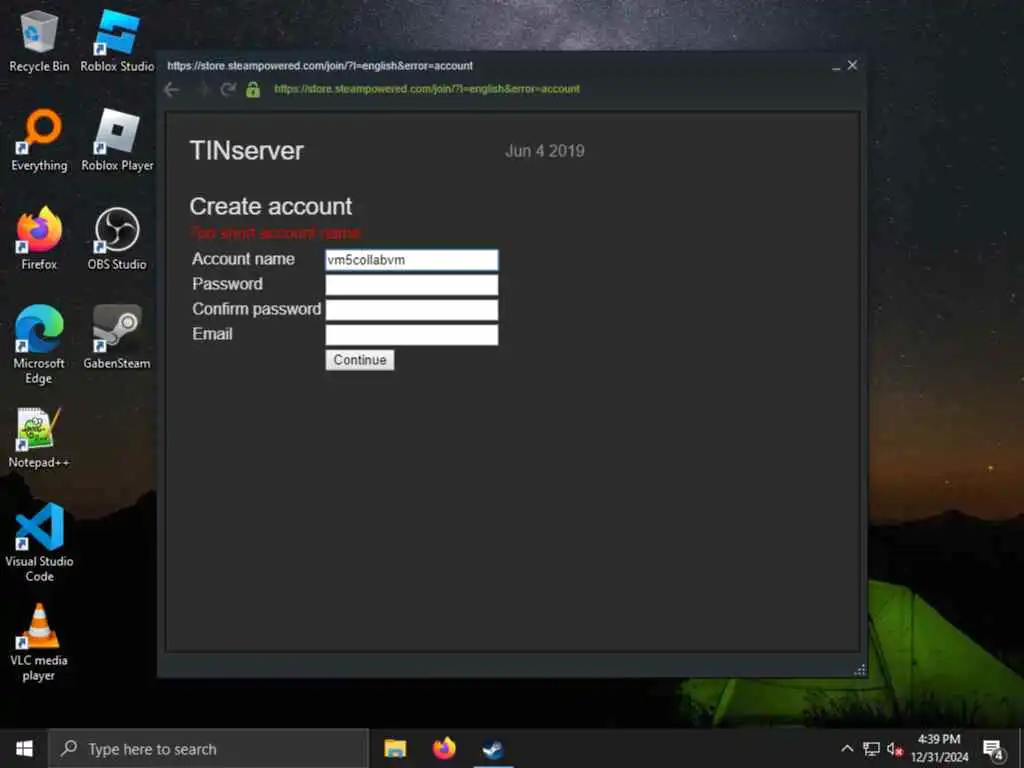Close the Steam browser window
This screenshot has width=1024, height=768.
pos(852,65)
